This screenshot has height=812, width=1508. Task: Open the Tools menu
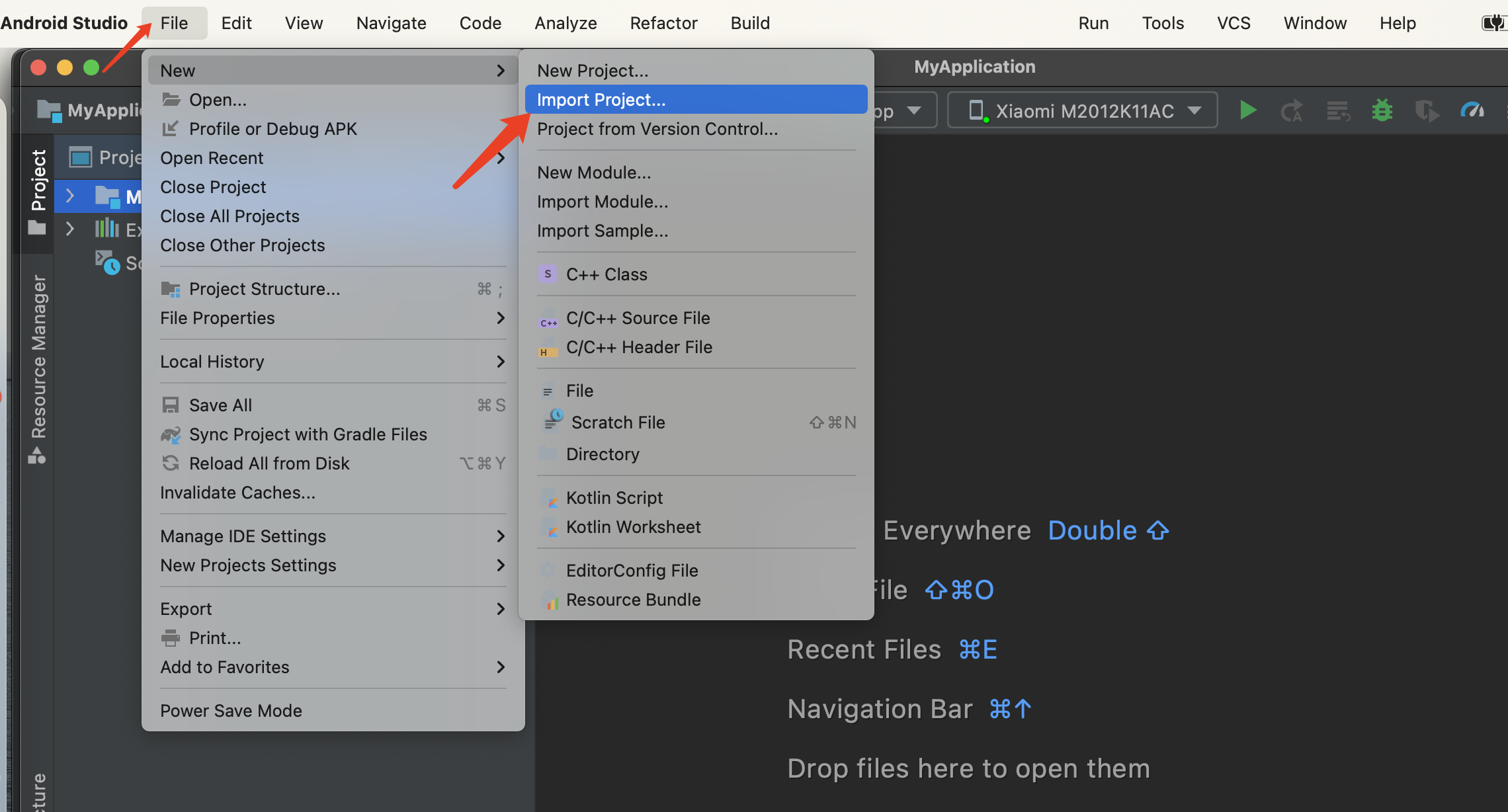[x=1163, y=23]
